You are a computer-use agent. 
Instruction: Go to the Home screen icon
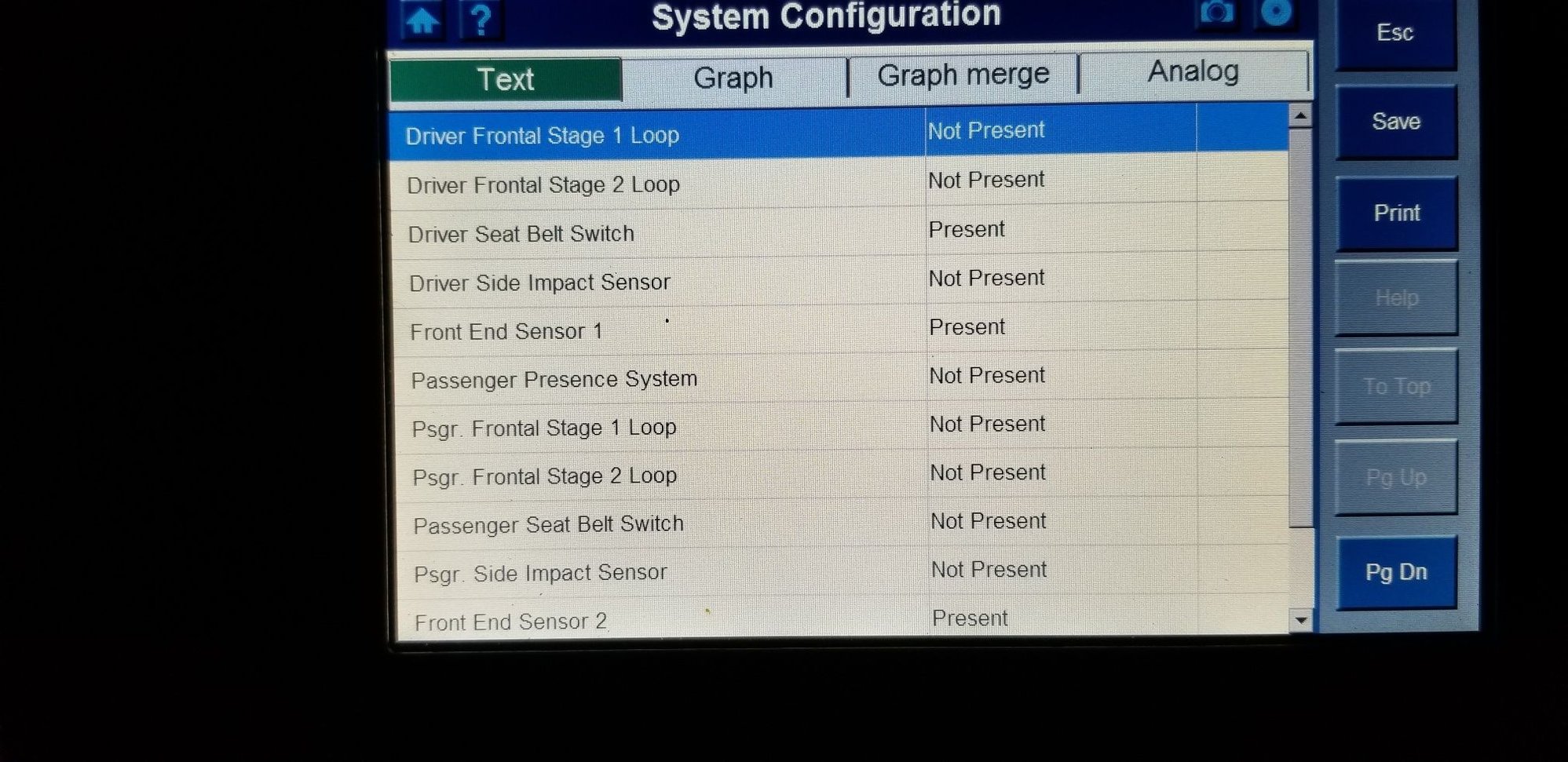pos(422,20)
